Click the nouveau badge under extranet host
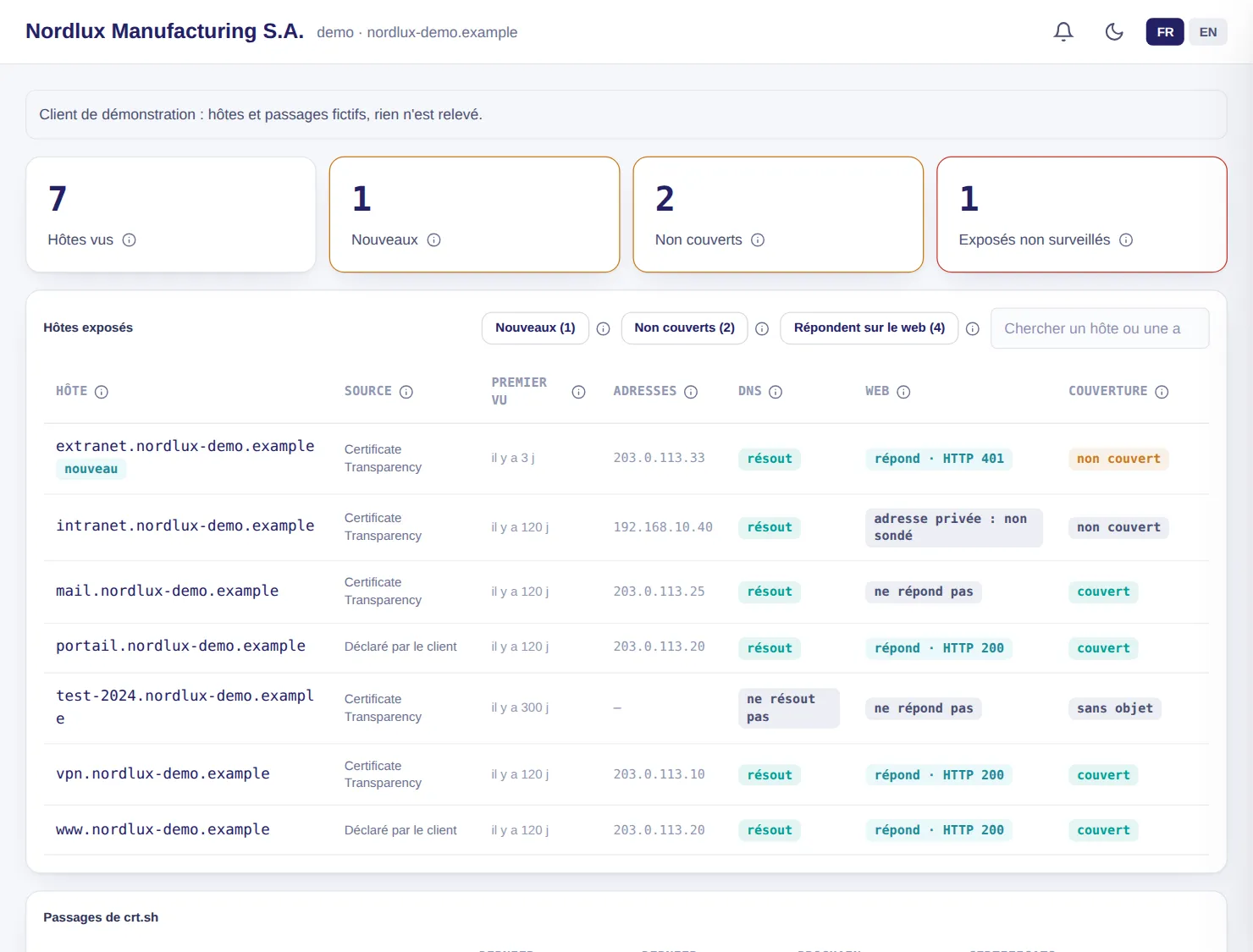This screenshot has width=1253, height=952. click(91, 469)
